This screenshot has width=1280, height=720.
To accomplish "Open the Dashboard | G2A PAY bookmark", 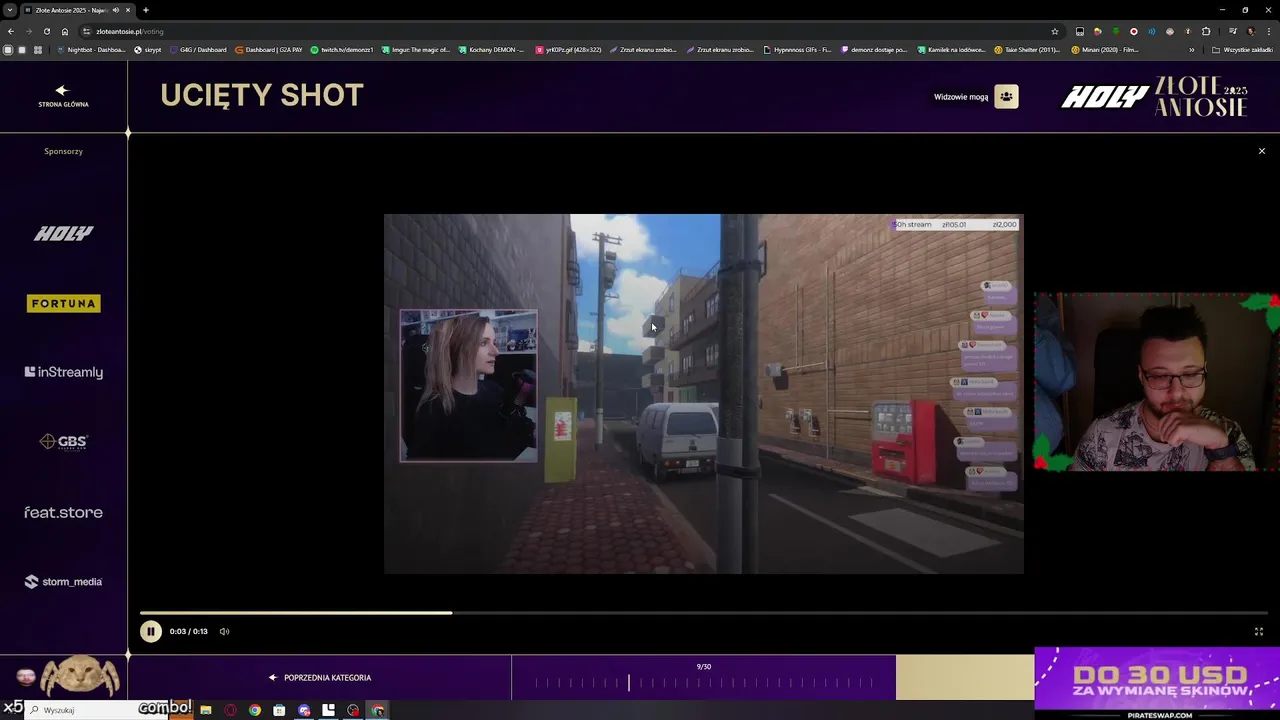I will (x=269, y=50).
